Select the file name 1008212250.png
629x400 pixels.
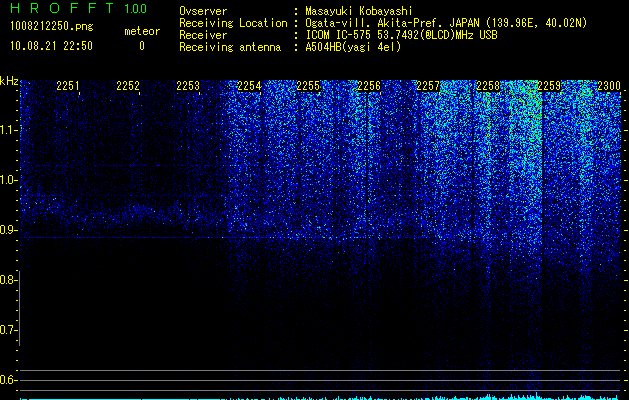52,26
